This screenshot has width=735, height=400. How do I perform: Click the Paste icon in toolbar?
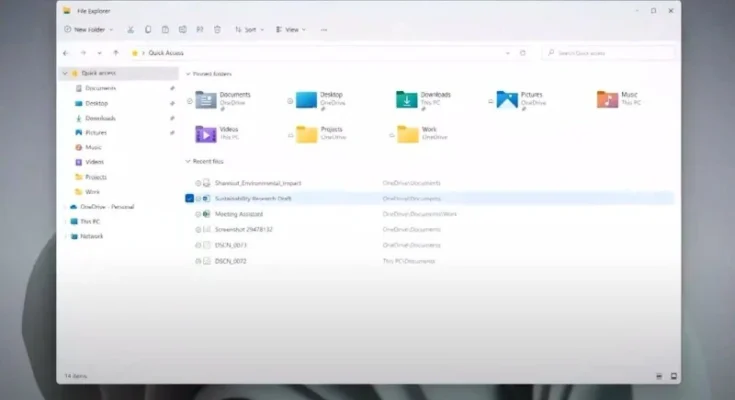[165, 30]
